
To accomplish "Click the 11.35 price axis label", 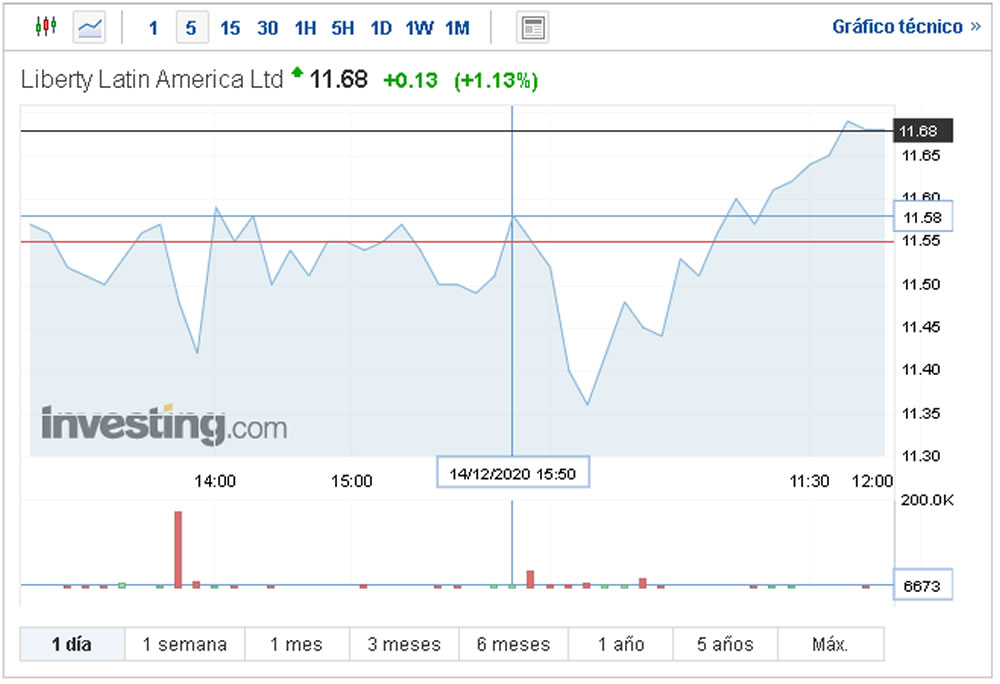I will 921,414.
